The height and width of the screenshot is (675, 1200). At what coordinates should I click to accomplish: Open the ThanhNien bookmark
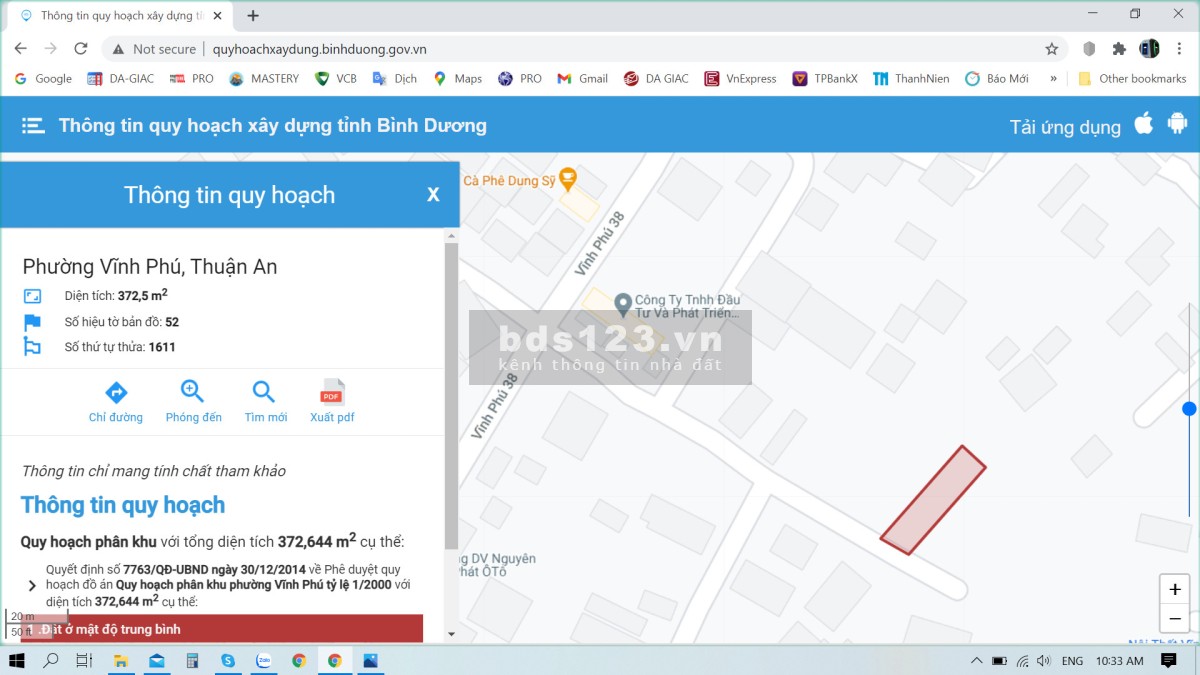pyautogui.click(x=911, y=78)
